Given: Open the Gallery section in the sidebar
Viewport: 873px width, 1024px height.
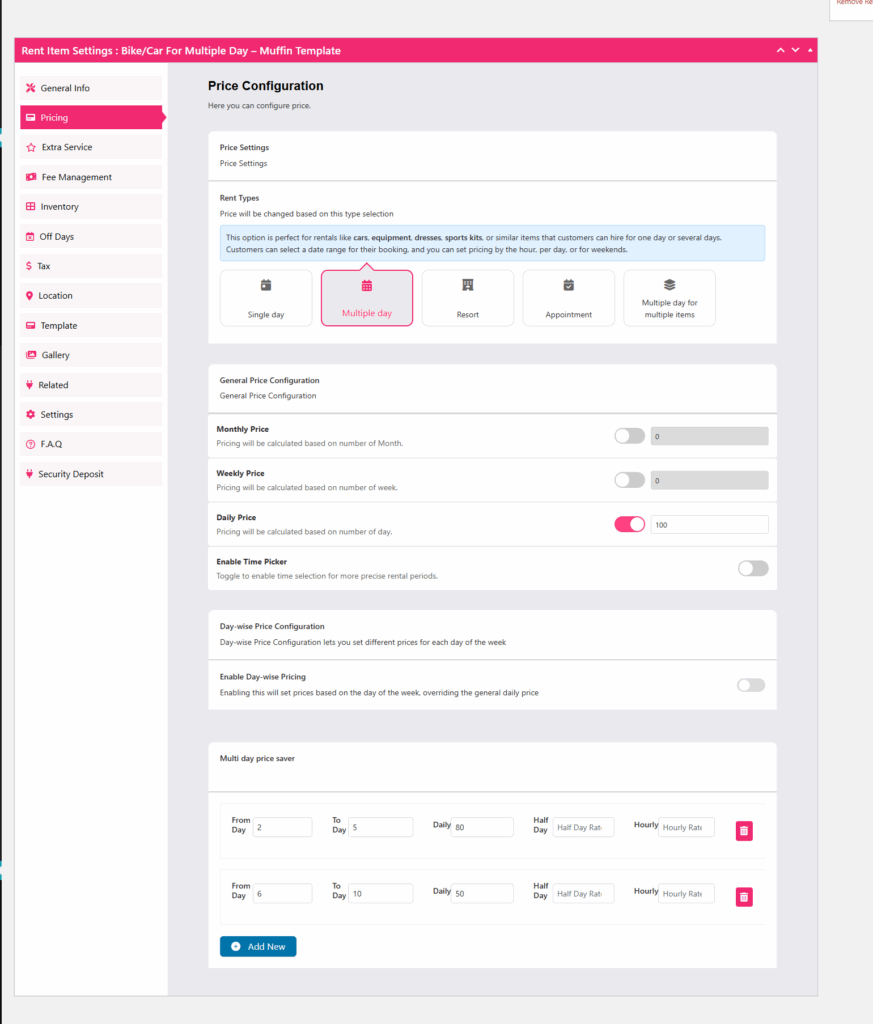Looking at the screenshot, I should point(60,355).
